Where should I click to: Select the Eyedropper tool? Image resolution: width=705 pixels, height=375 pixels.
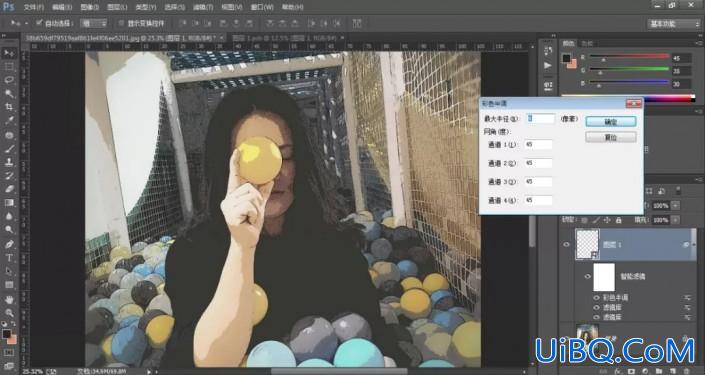[x=9, y=121]
